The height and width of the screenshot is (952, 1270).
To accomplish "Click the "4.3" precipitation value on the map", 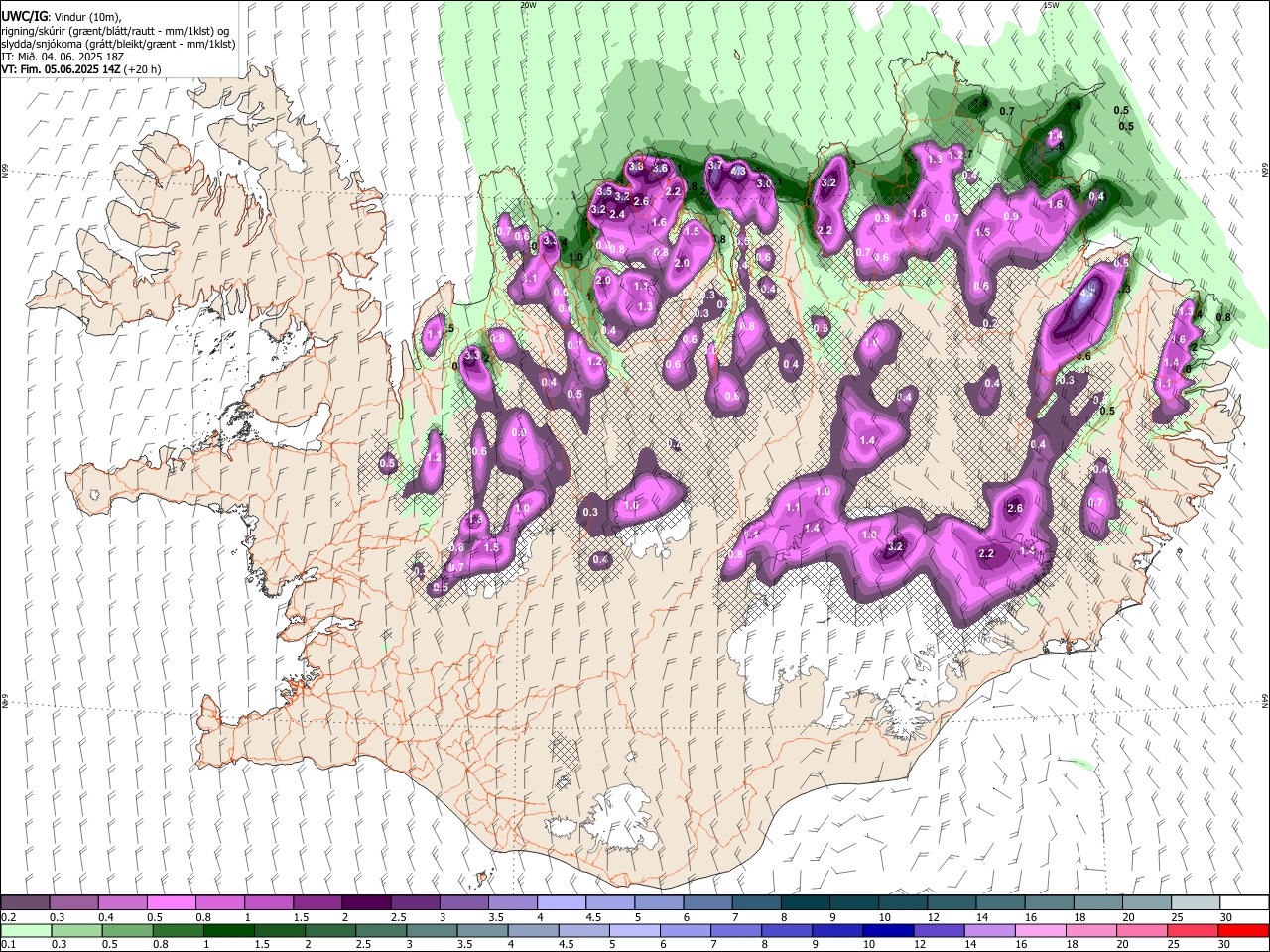I will 738,171.
